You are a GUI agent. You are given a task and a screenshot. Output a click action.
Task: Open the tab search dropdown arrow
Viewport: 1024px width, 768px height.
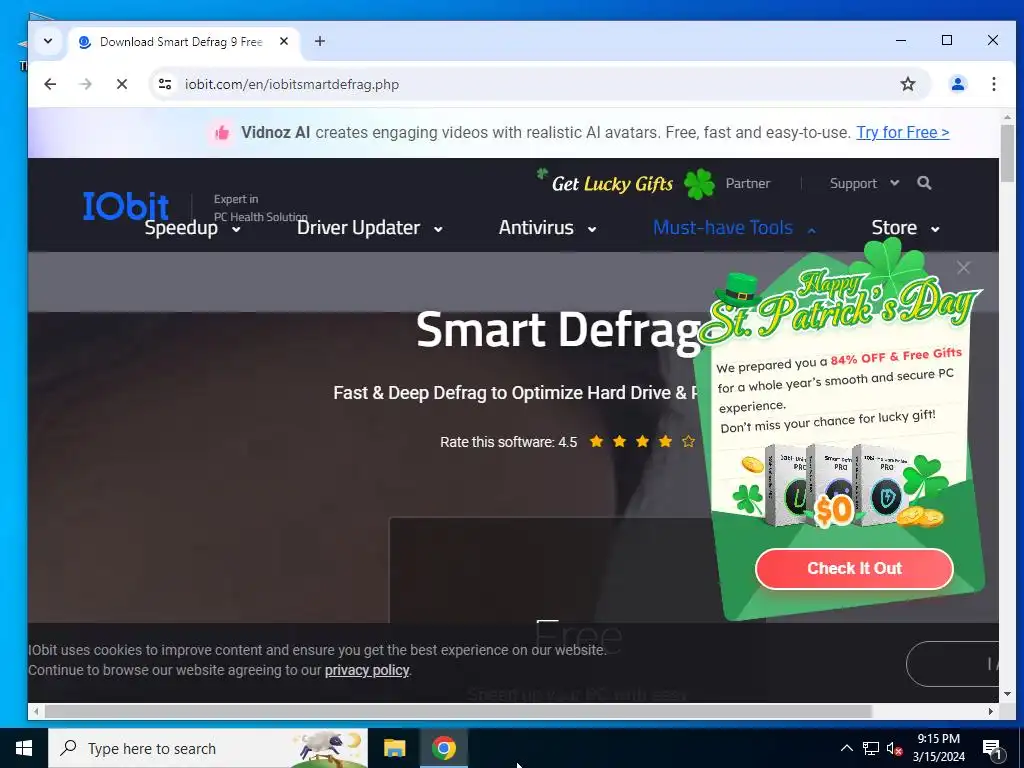click(x=48, y=41)
